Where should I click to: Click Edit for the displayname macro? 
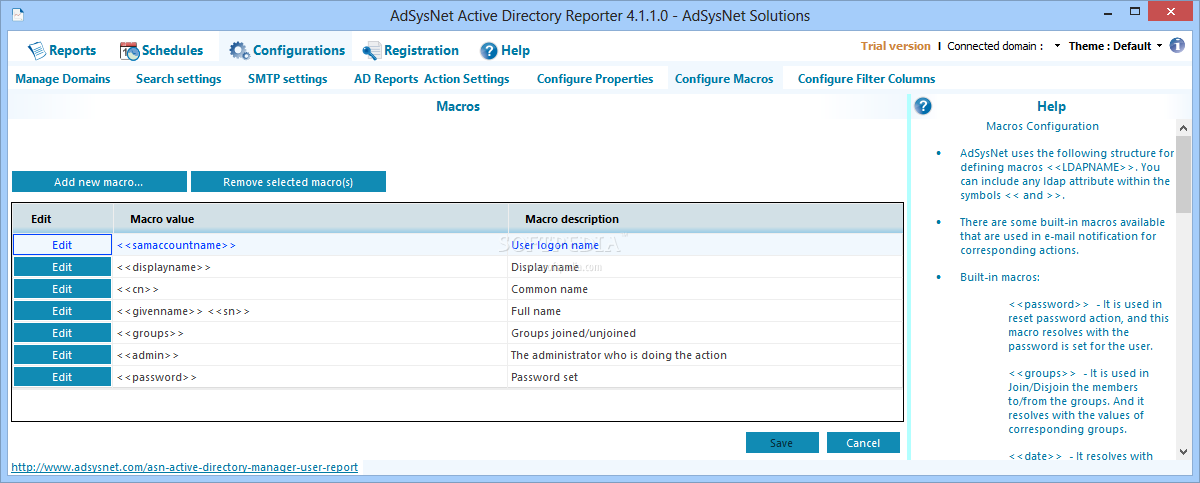pyautogui.click(x=62, y=267)
